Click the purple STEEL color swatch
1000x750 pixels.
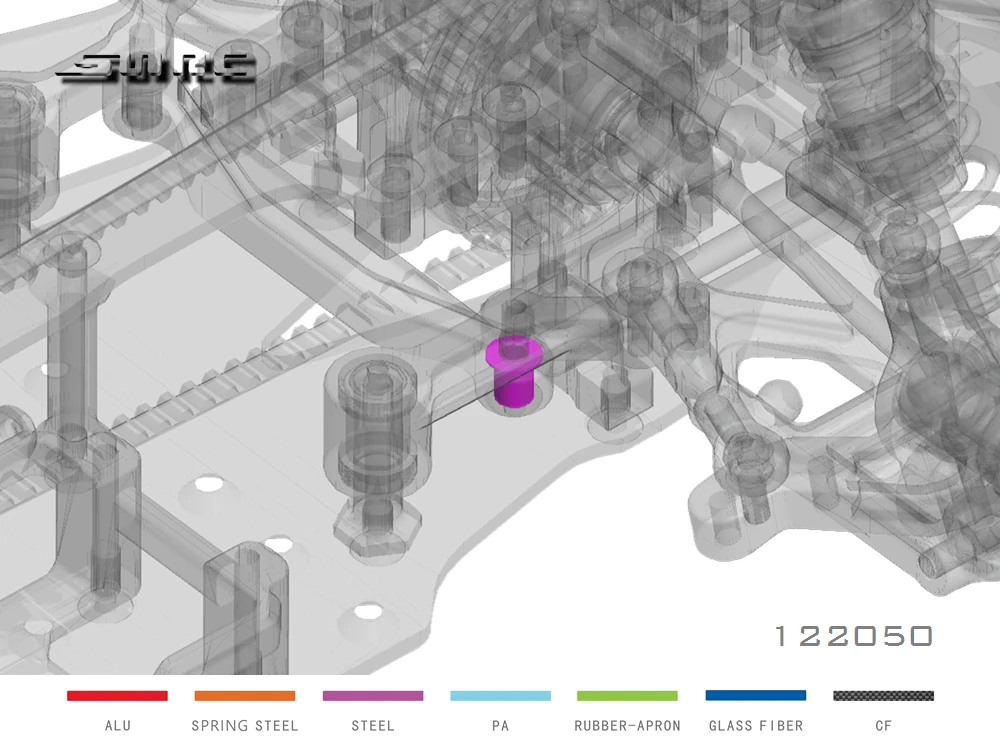tap(373, 696)
